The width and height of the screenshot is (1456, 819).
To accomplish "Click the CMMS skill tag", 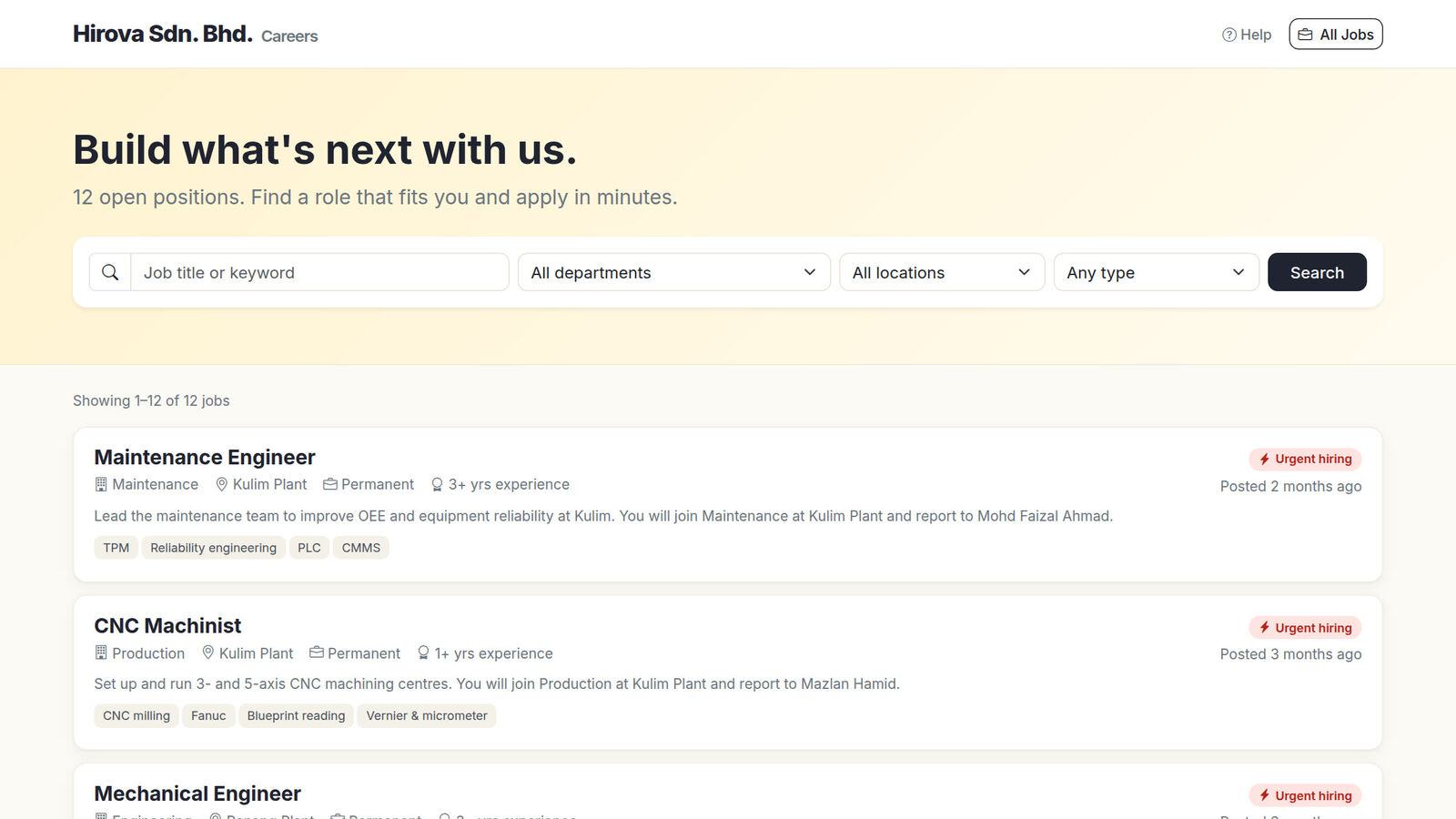I will click(x=361, y=548).
